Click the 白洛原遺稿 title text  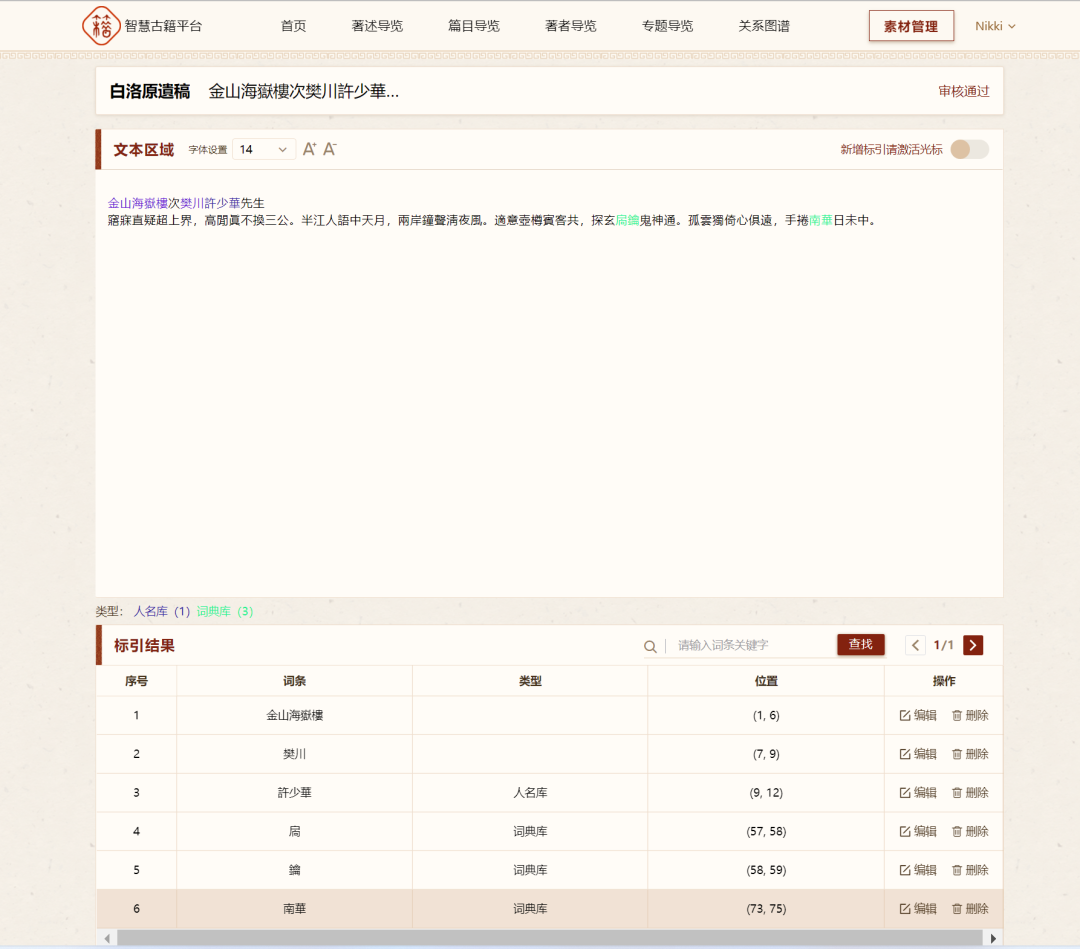pos(149,92)
